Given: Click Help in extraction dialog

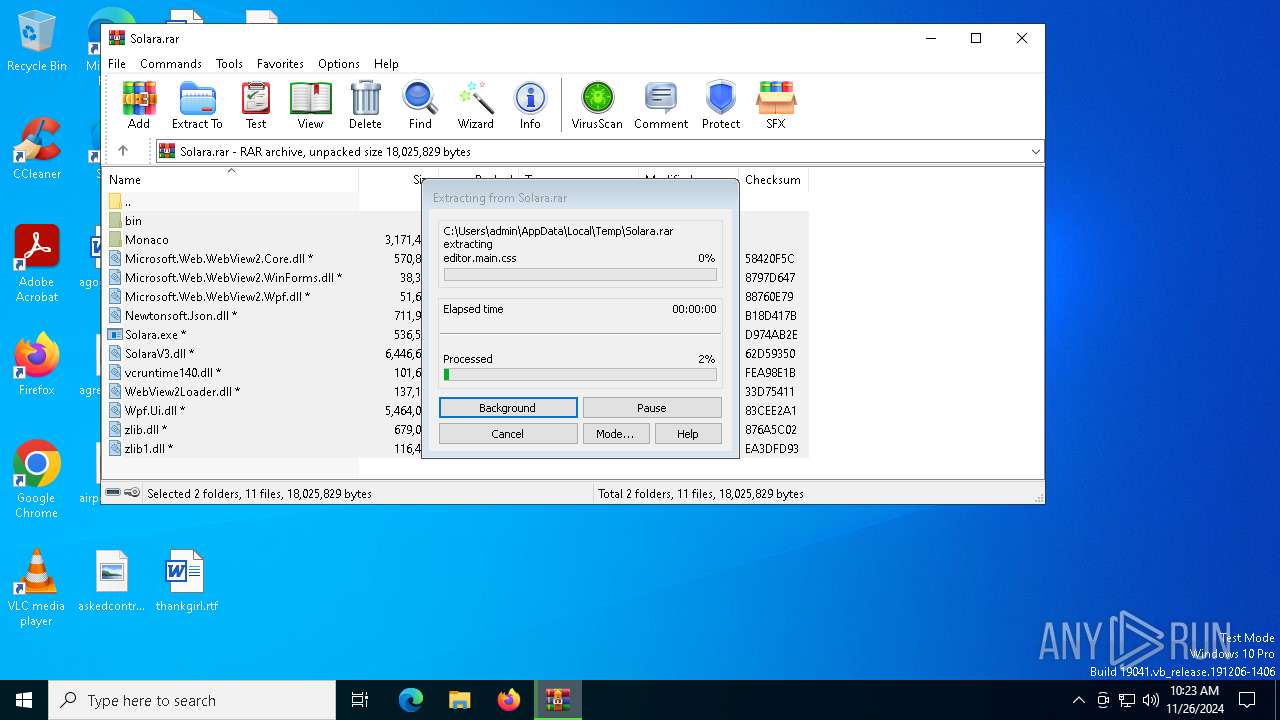Looking at the screenshot, I should 688,434.
